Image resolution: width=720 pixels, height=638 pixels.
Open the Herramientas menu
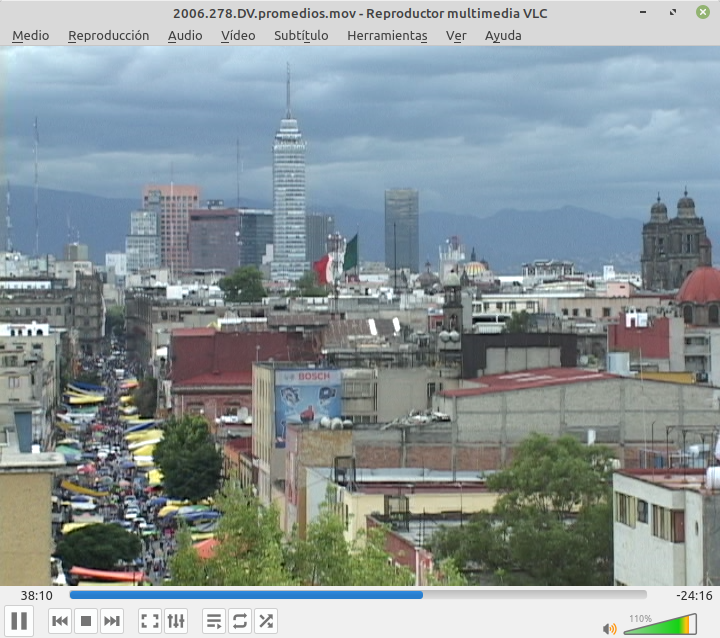pos(387,35)
